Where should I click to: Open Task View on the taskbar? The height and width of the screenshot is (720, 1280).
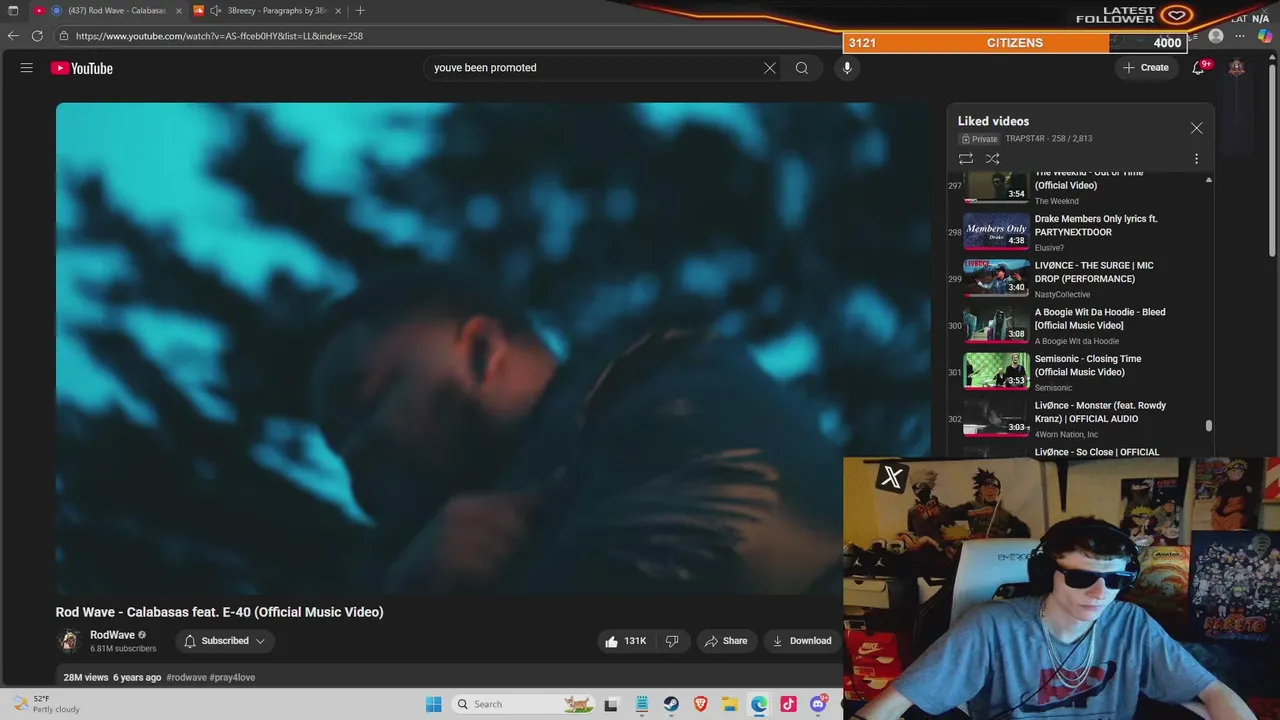(611, 704)
